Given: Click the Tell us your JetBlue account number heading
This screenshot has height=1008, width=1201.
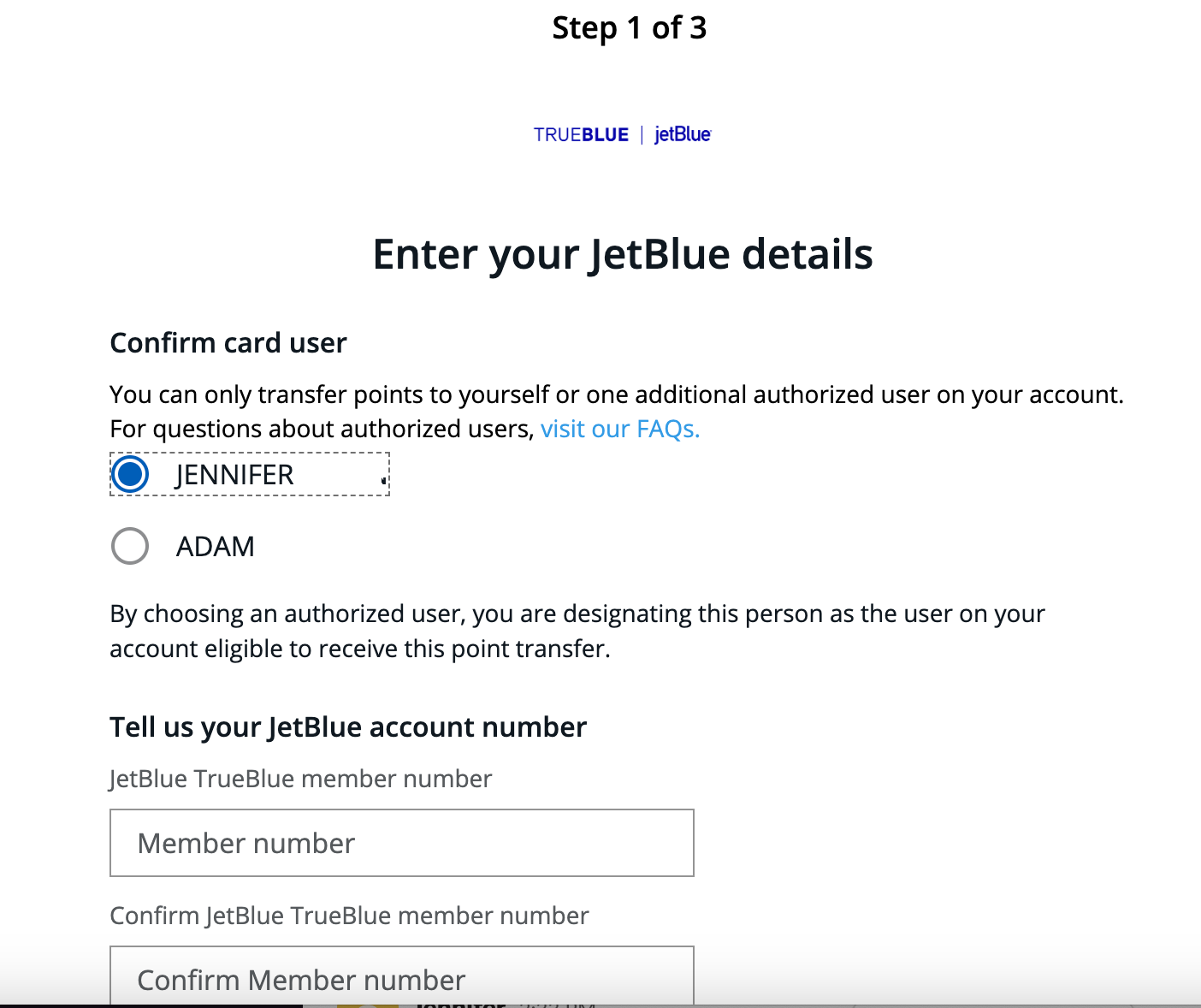Looking at the screenshot, I should tap(348, 727).
